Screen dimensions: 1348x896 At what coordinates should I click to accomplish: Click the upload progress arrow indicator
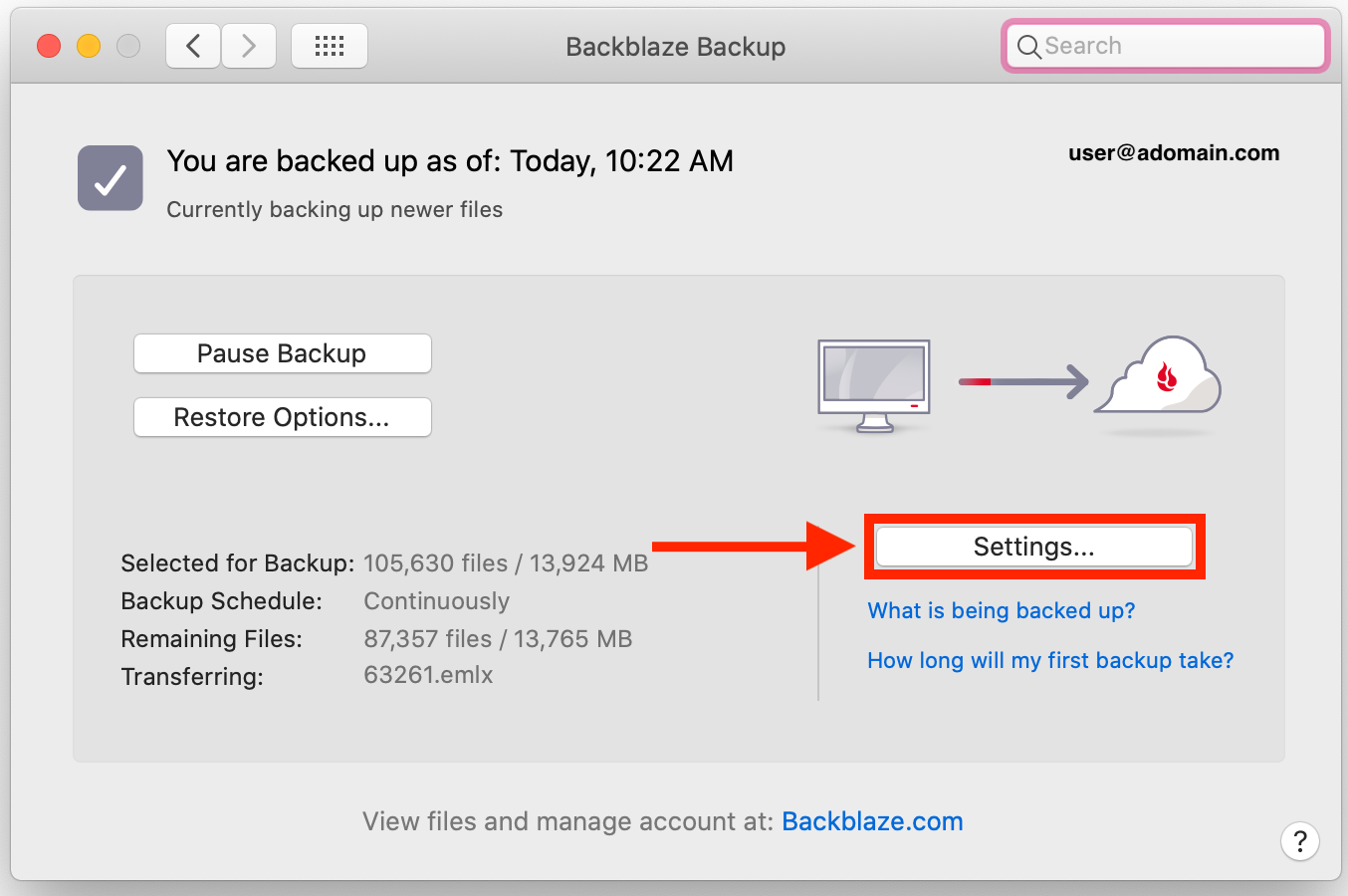click(1023, 381)
